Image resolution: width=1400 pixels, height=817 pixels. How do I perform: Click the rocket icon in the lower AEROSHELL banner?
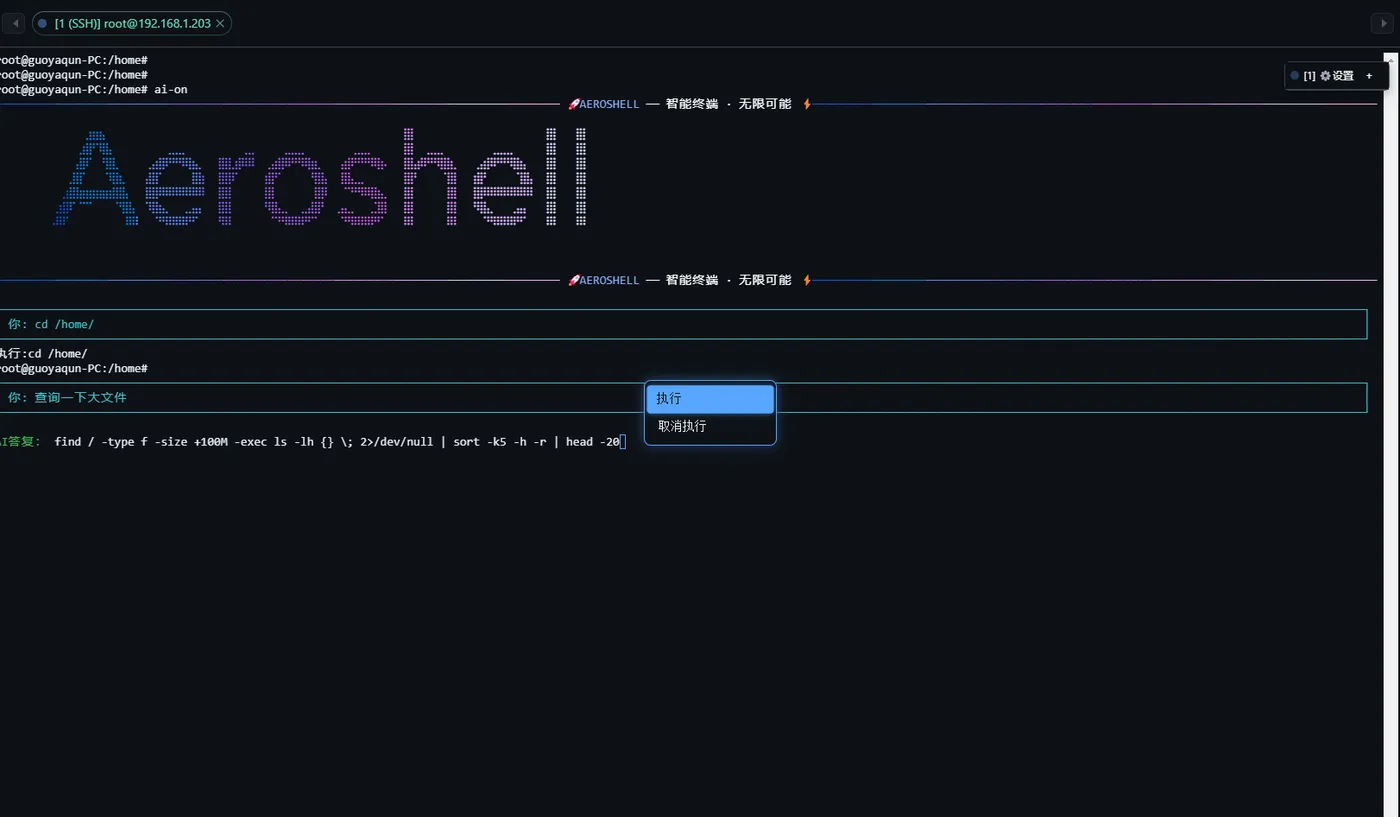point(573,280)
